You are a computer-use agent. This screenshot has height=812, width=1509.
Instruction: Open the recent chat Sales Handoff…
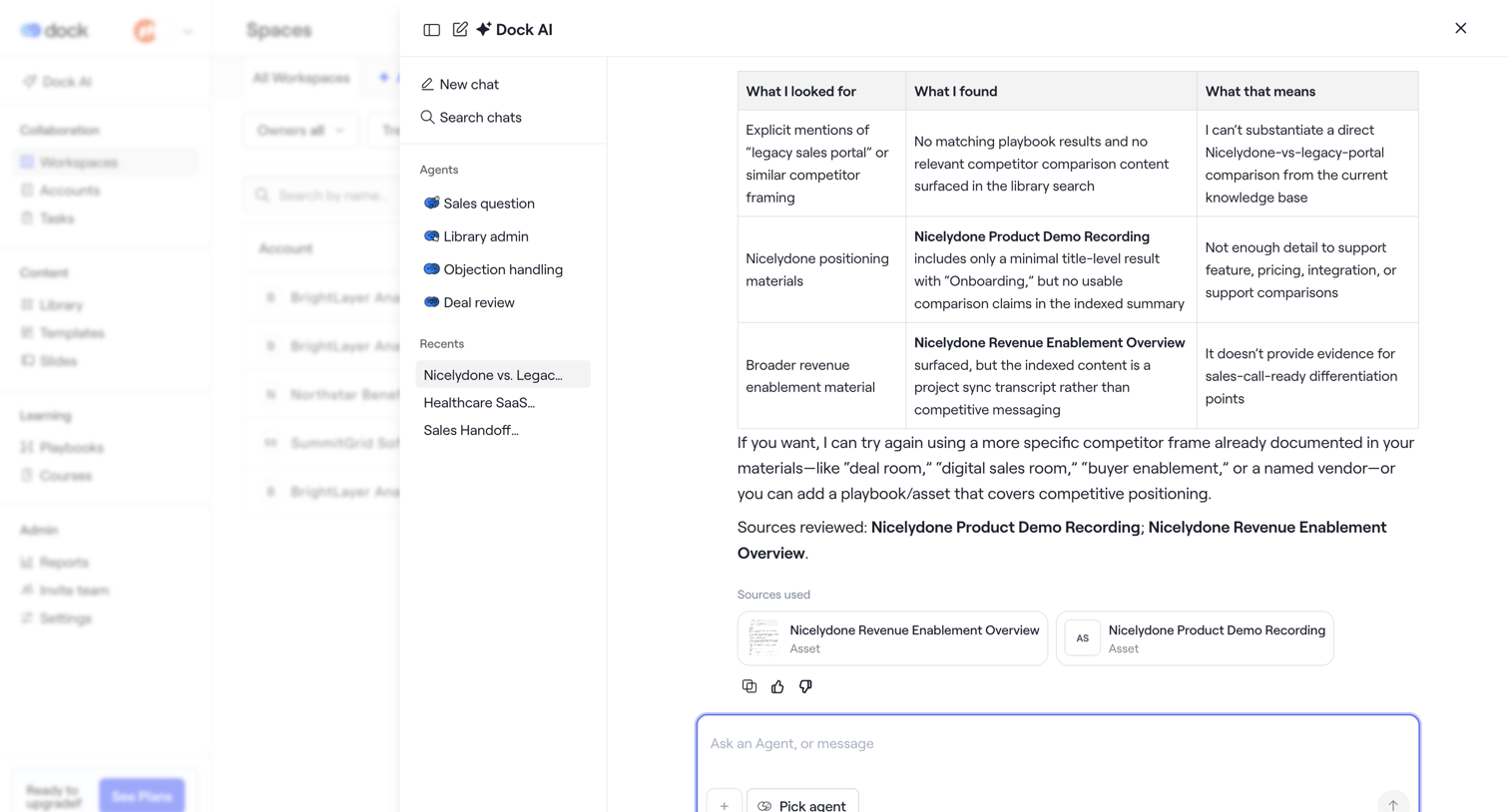pyautogui.click(x=503, y=431)
